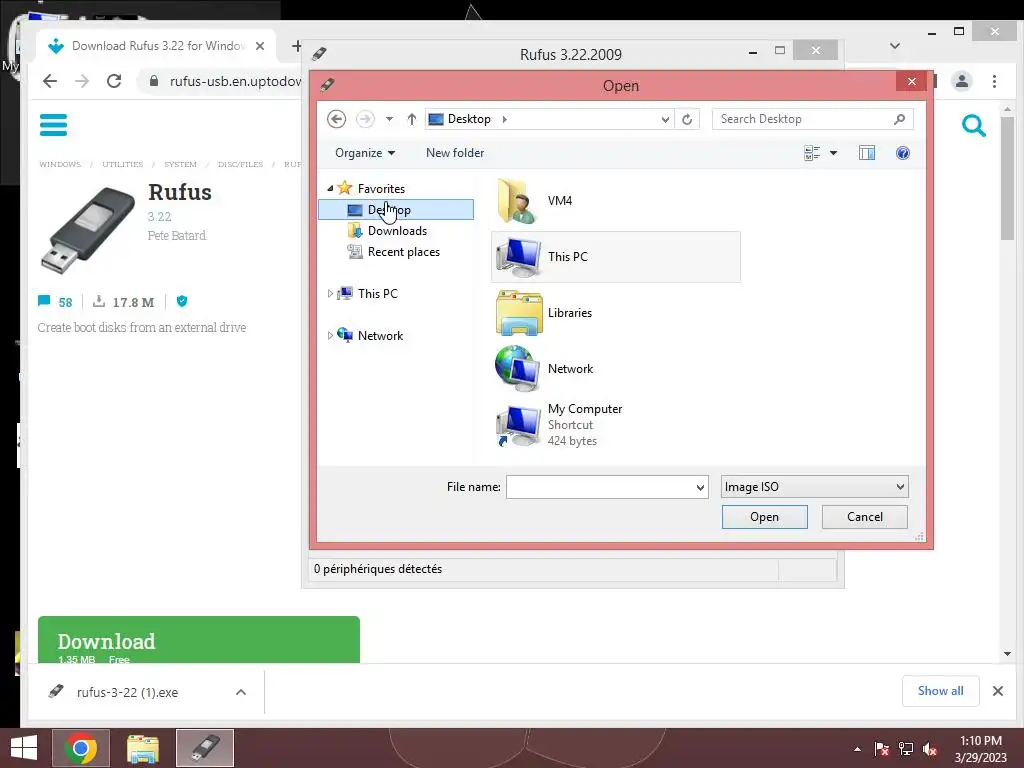Click the Open button
This screenshot has width=1024, height=768.
pos(764,517)
